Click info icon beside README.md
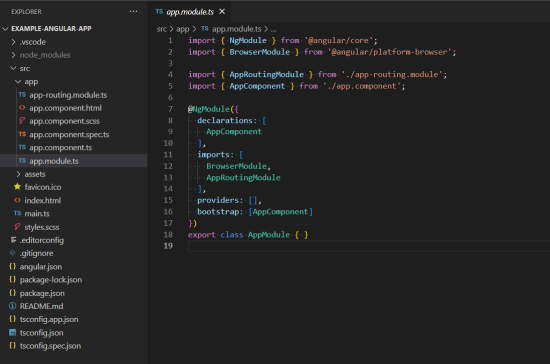The image size is (550, 364). (x=12, y=306)
